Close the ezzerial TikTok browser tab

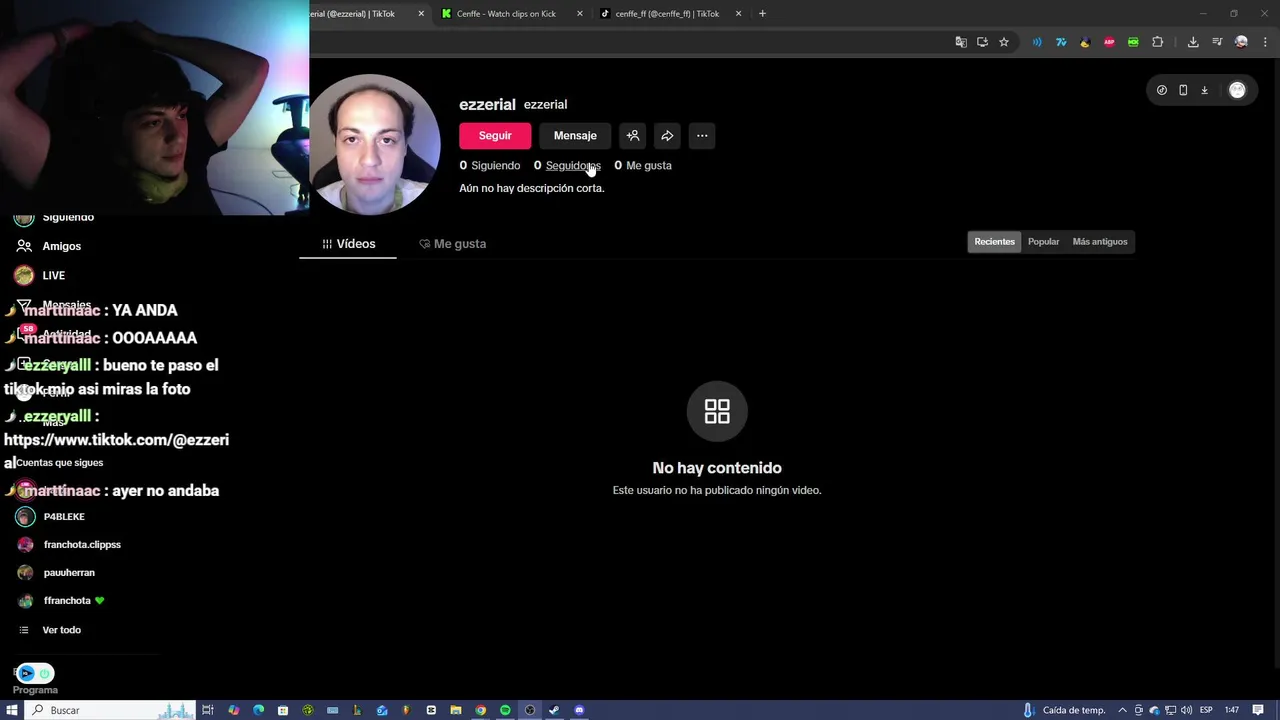tap(421, 14)
